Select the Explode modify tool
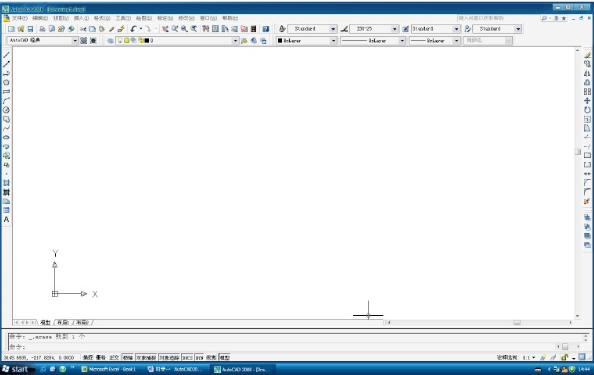The height and width of the screenshot is (375, 594). (x=587, y=201)
